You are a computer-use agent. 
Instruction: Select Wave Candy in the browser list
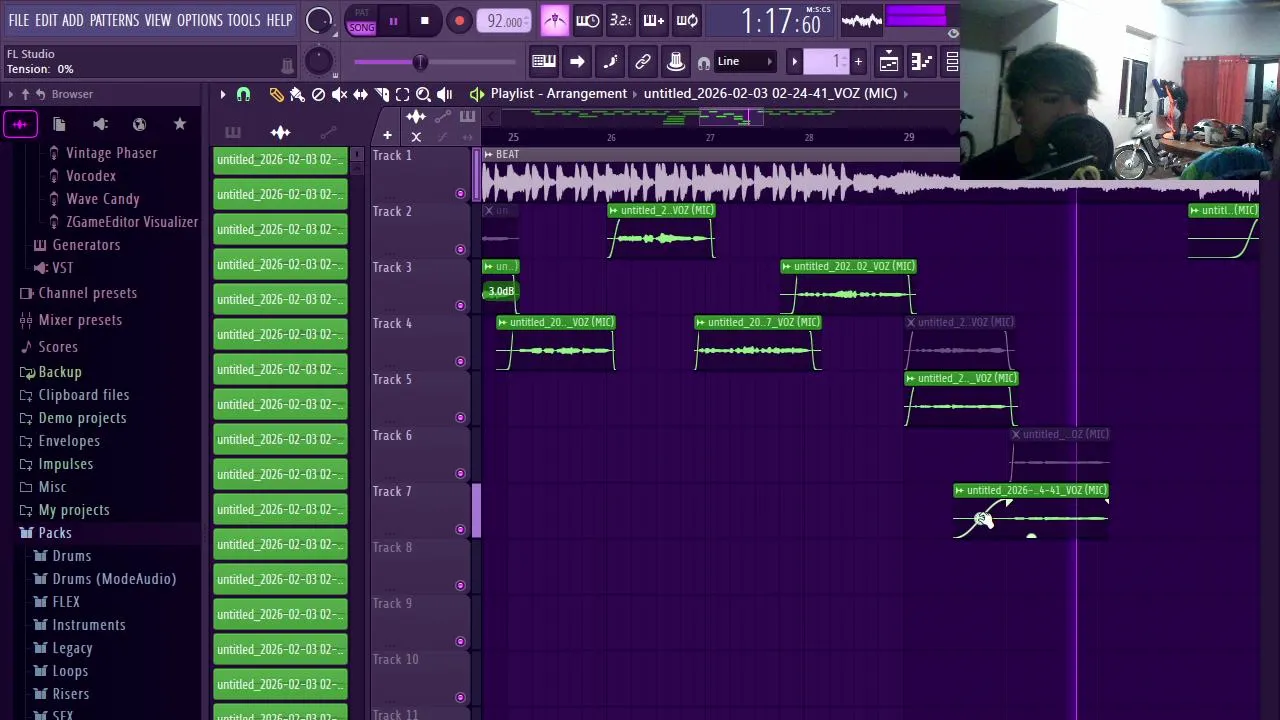(102, 199)
